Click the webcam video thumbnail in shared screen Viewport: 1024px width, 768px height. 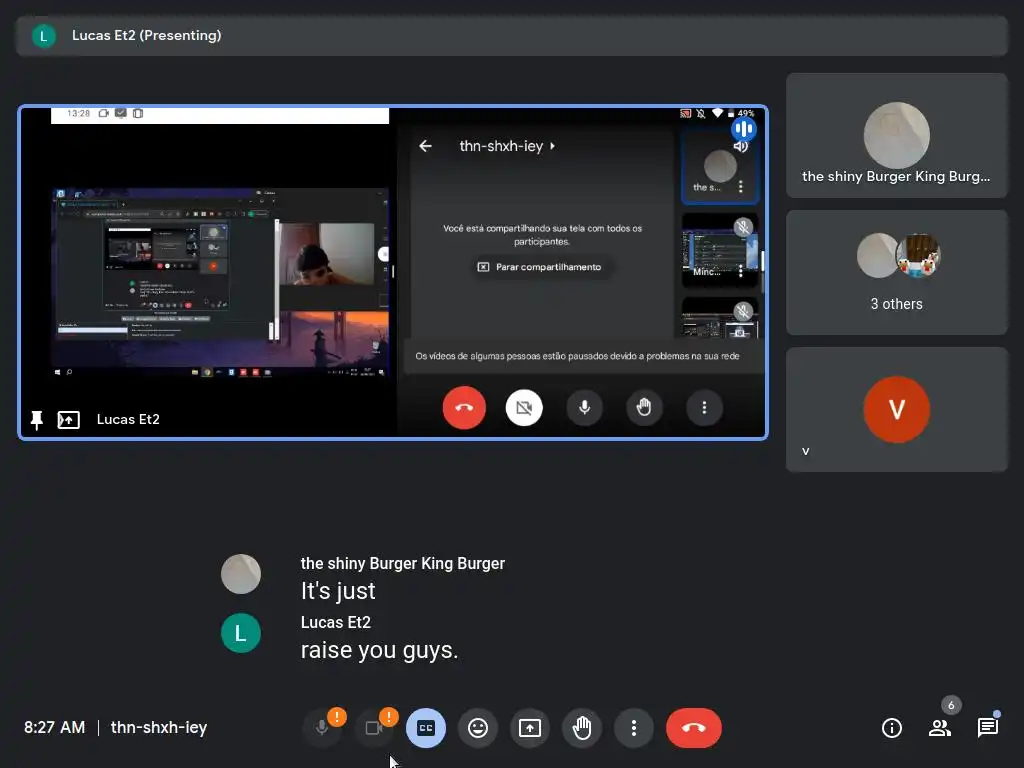(x=327, y=254)
